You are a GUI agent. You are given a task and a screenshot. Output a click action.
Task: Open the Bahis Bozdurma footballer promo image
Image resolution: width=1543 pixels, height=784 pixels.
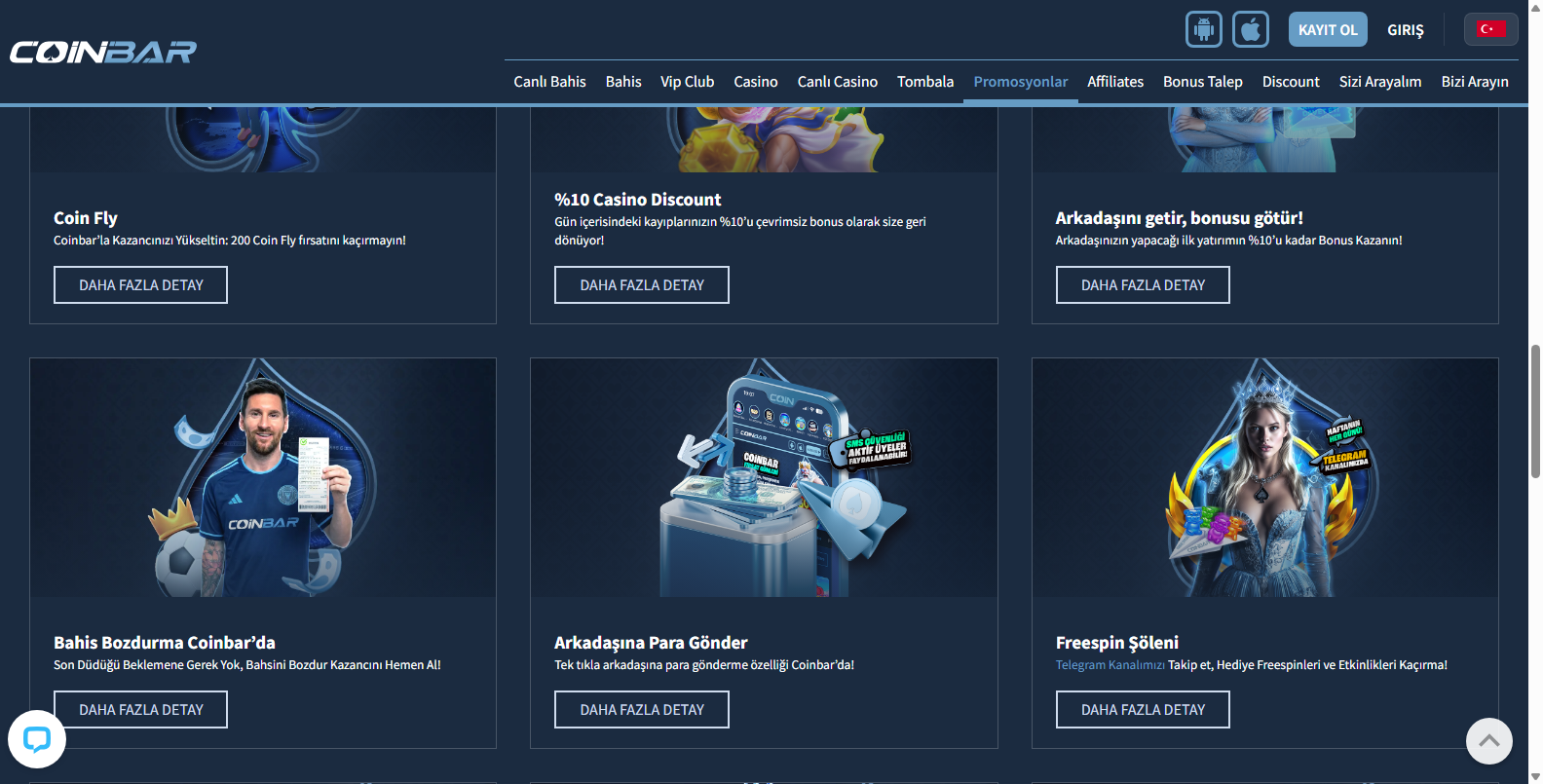click(263, 477)
